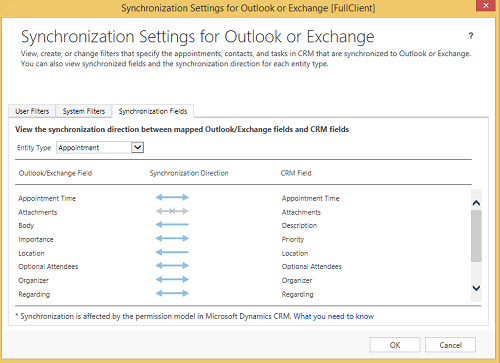
Task: Select the Outlook Body field
Action: coord(26,226)
